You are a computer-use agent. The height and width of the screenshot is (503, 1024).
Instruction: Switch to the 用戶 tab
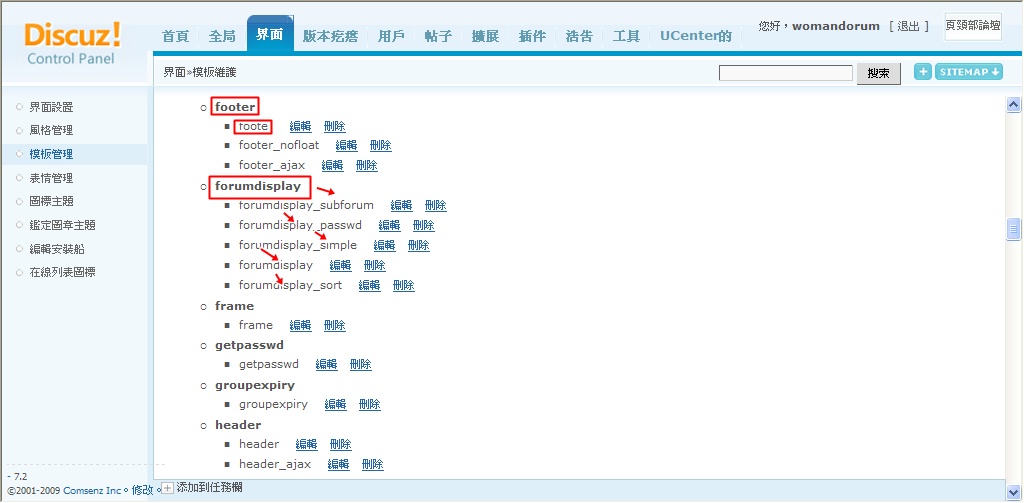pos(392,36)
